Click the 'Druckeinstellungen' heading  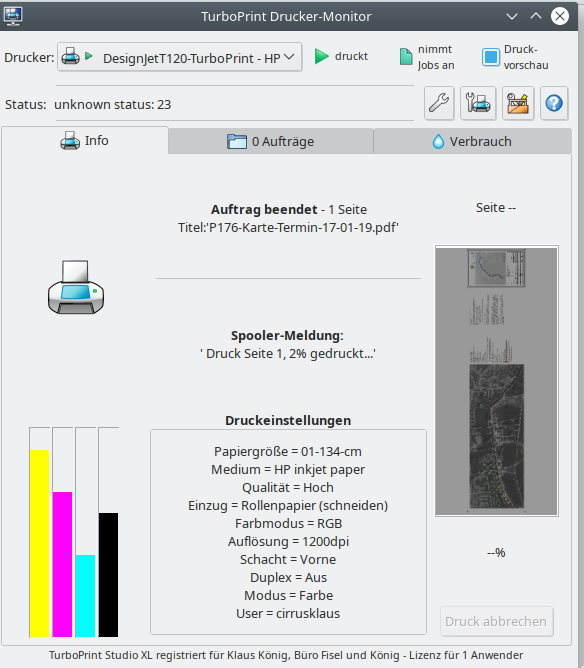(x=288, y=420)
